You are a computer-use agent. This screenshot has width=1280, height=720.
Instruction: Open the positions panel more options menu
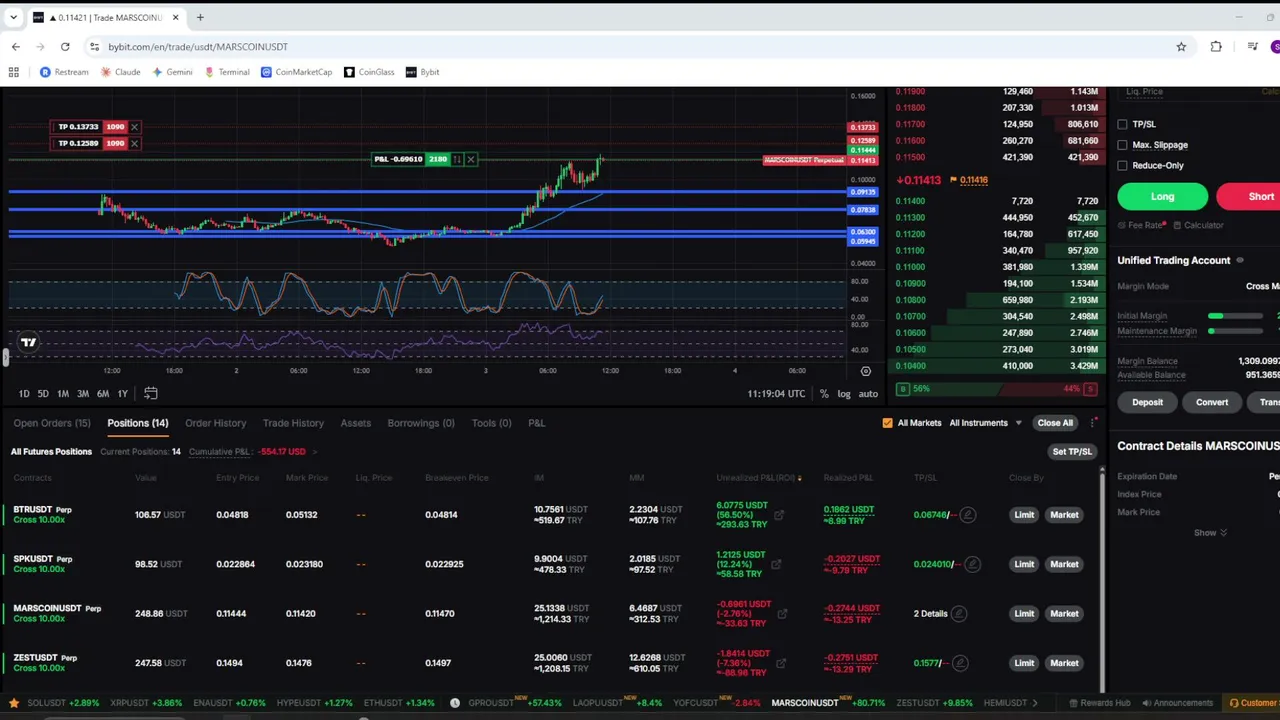[x=1094, y=423]
